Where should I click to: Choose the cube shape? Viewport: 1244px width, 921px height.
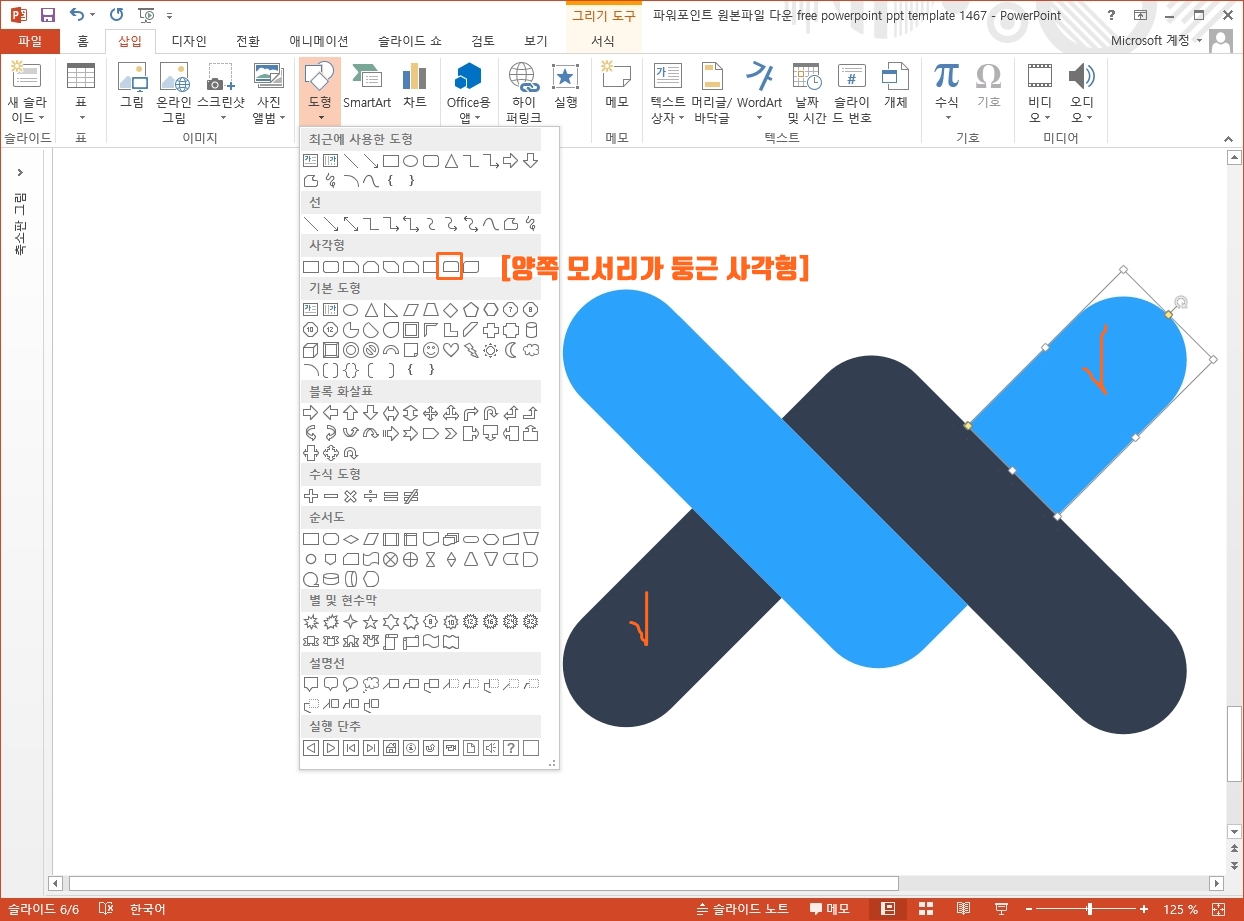[x=310, y=350]
